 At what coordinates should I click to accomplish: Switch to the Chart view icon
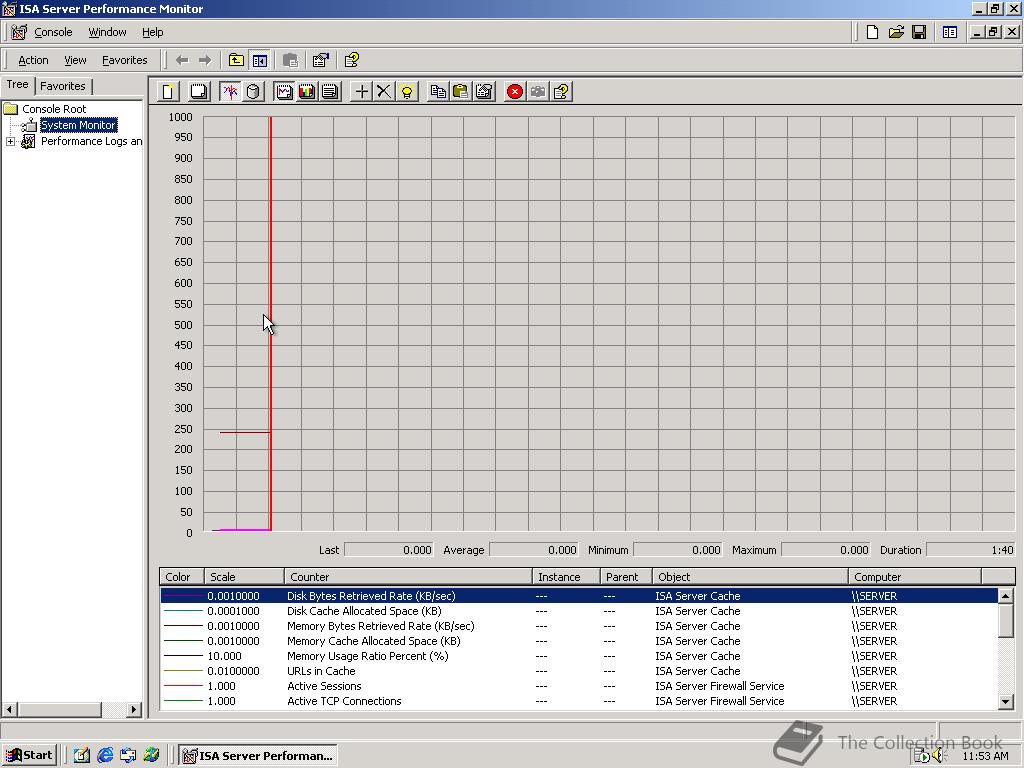click(284, 91)
